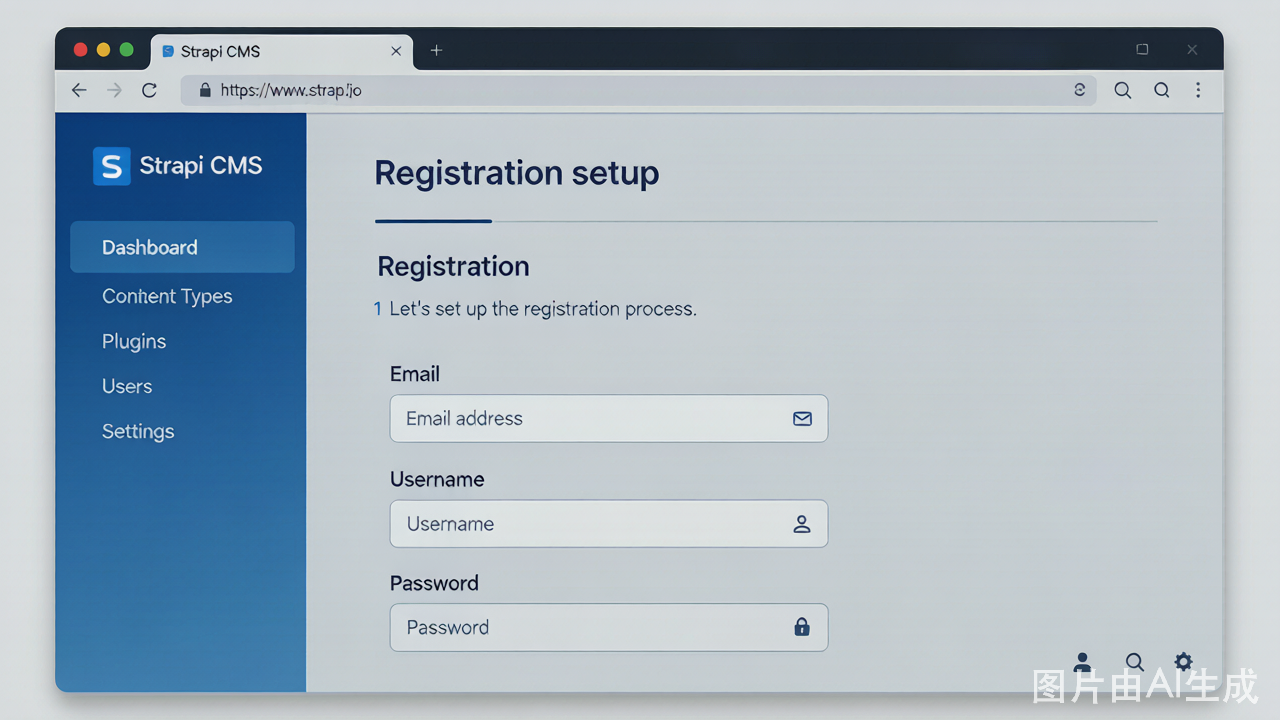This screenshot has height=720, width=1280.
Task: Open Plugins in the sidebar
Action: pyautogui.click(x=134, y=341)
